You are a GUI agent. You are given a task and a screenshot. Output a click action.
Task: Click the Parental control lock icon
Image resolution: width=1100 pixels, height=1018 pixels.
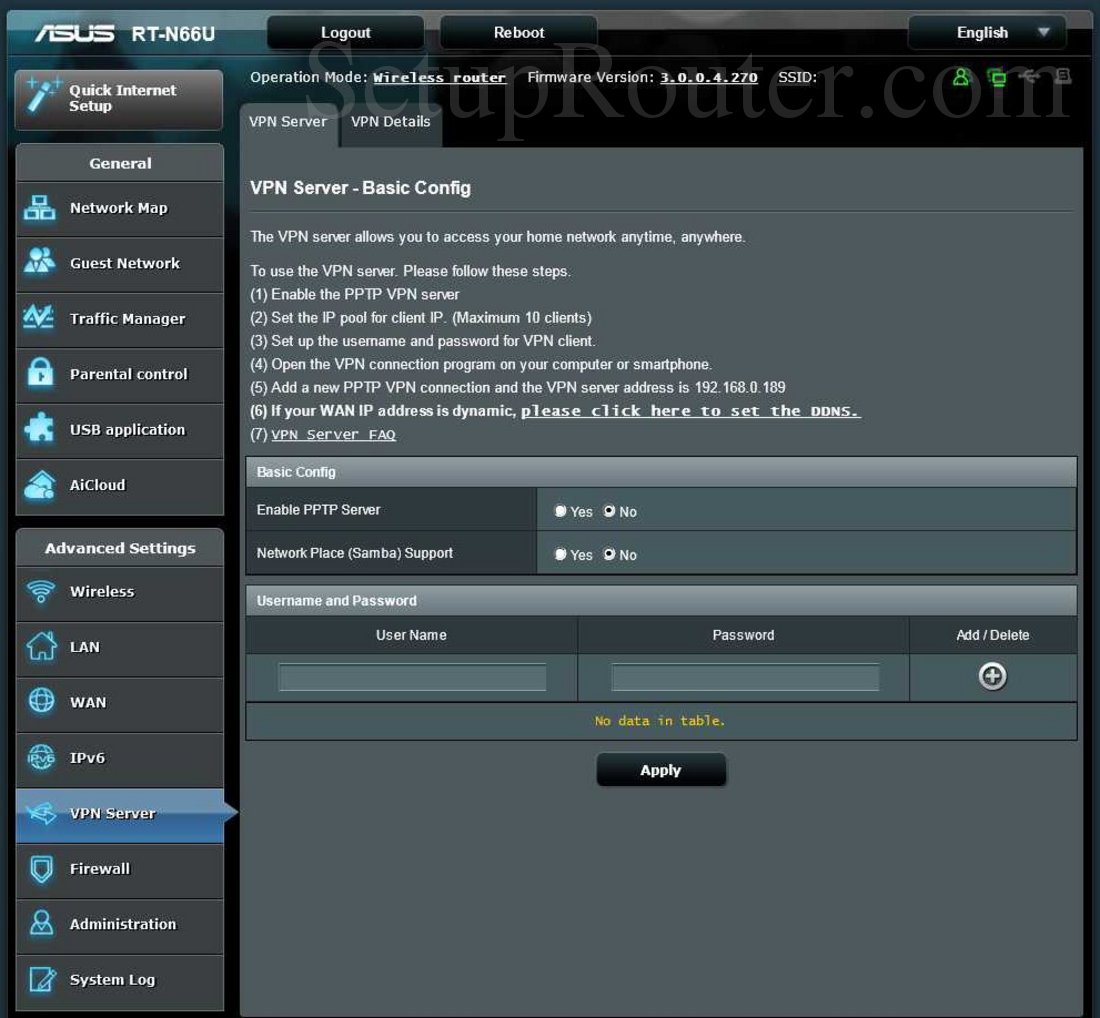(41, 373)
